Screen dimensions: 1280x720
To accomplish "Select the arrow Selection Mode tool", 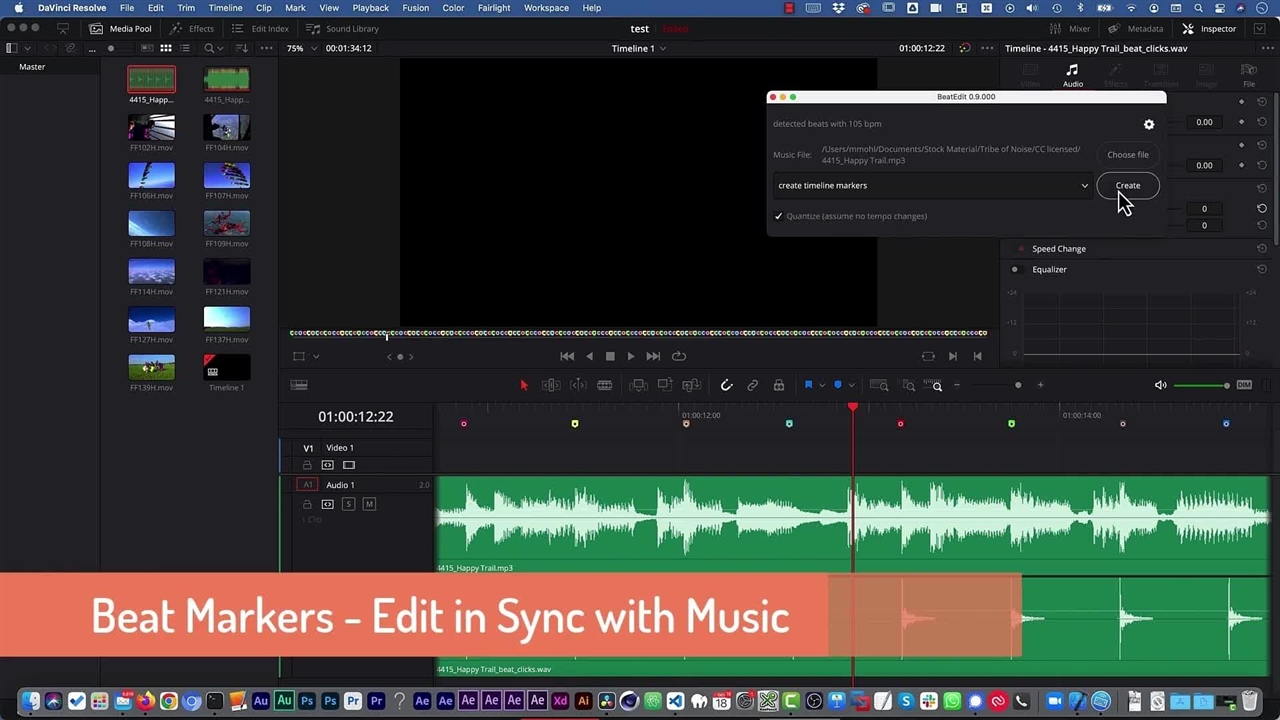I will [x=523, y=385].
